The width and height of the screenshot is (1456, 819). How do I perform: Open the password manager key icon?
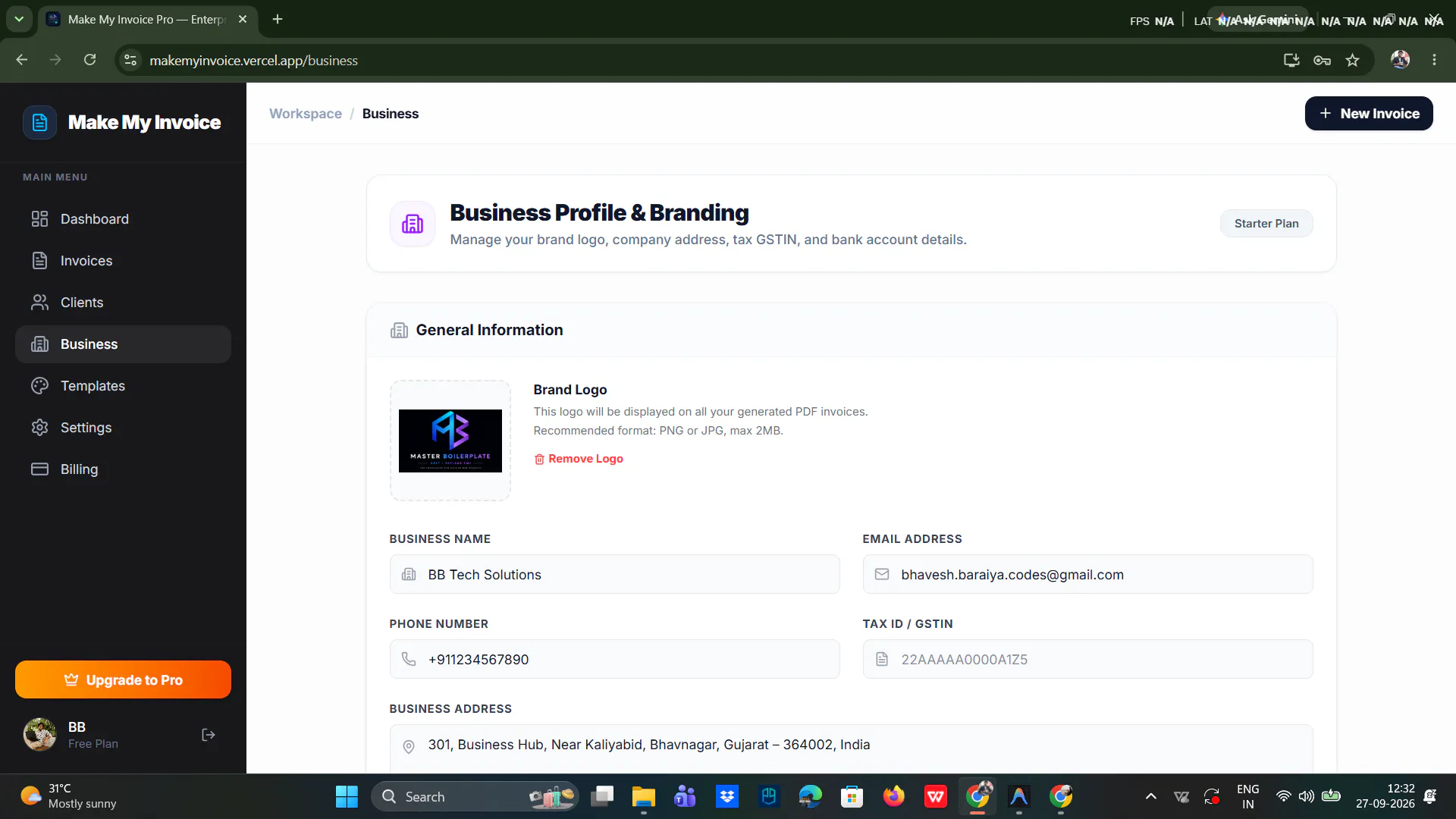(1322, 60)
